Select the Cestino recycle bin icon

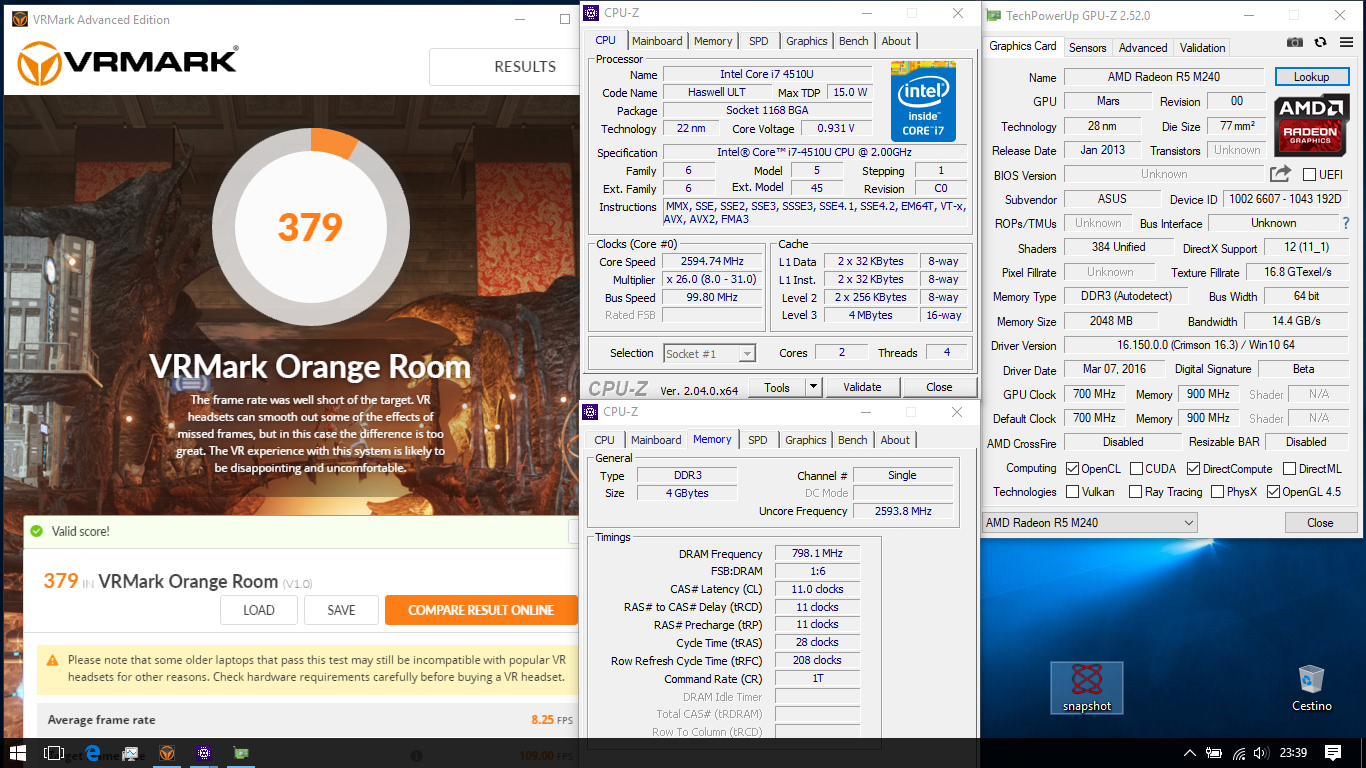[x=1311, y=688]
